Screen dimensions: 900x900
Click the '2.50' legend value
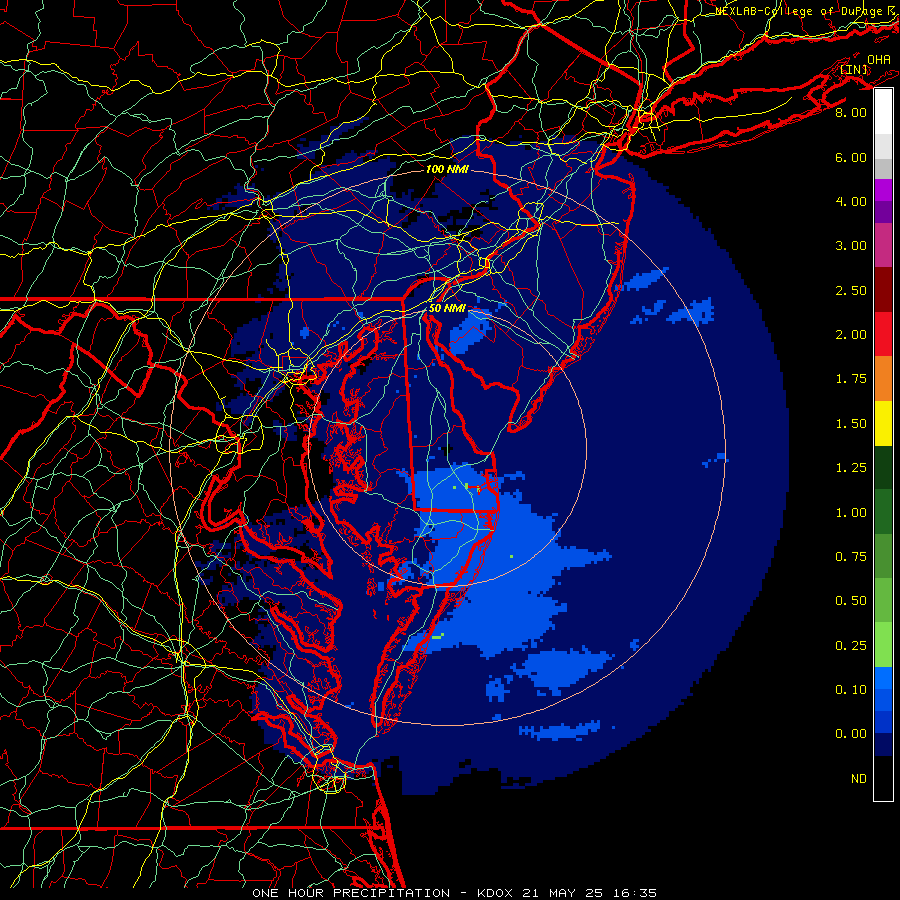pos(851,290)
